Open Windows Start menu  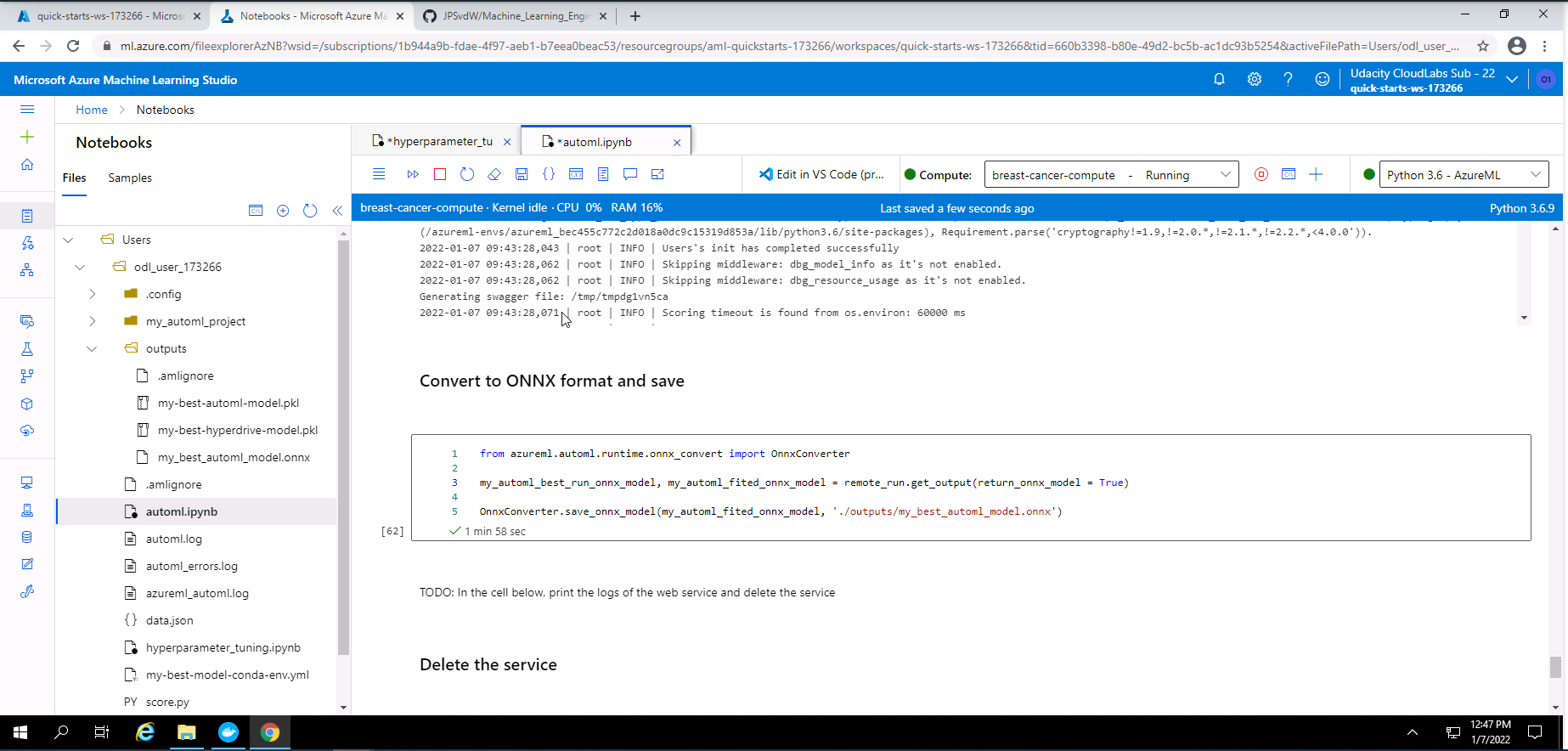[x=20, y=732]
